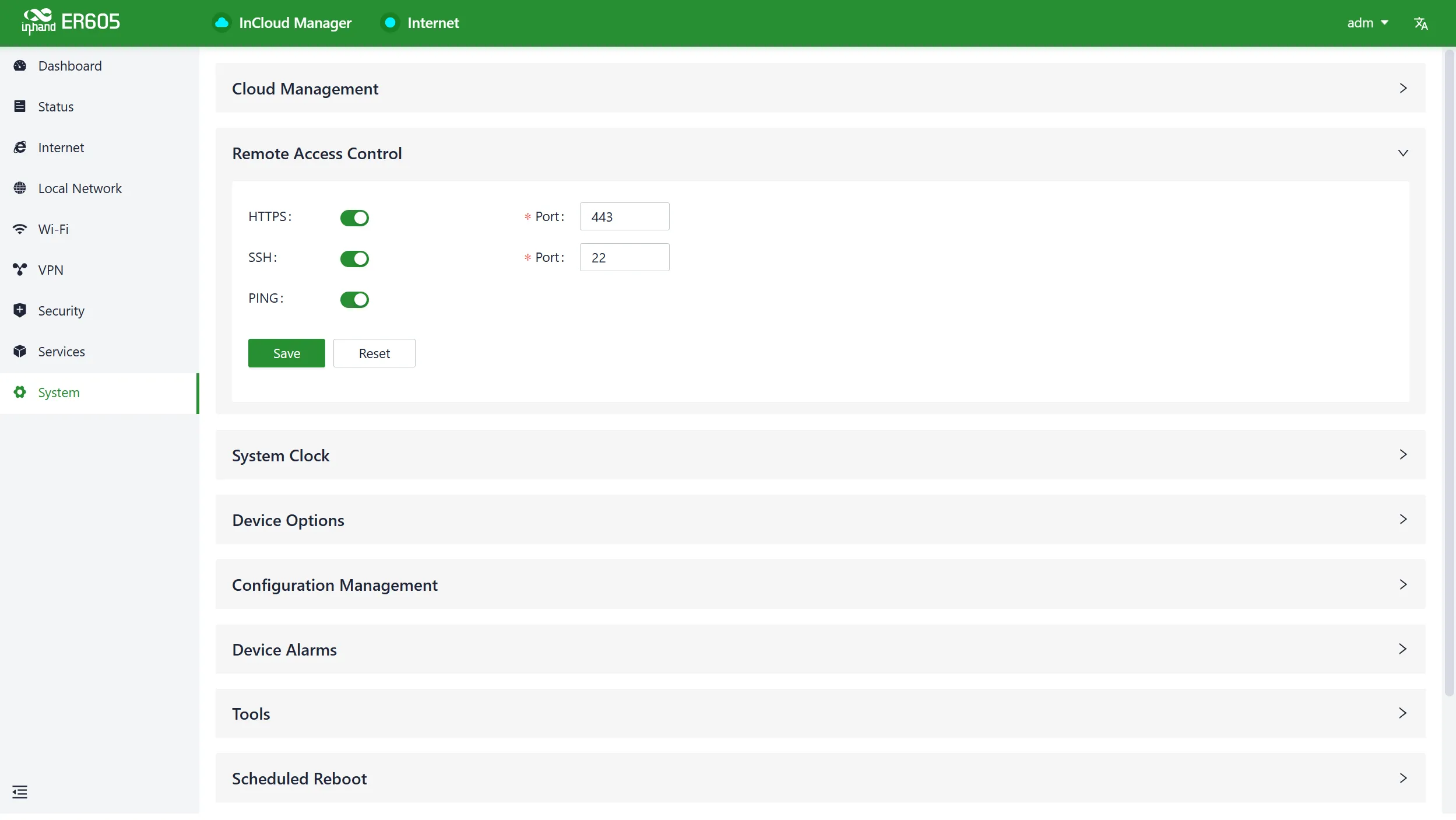Click the Security shield icon

20,310
